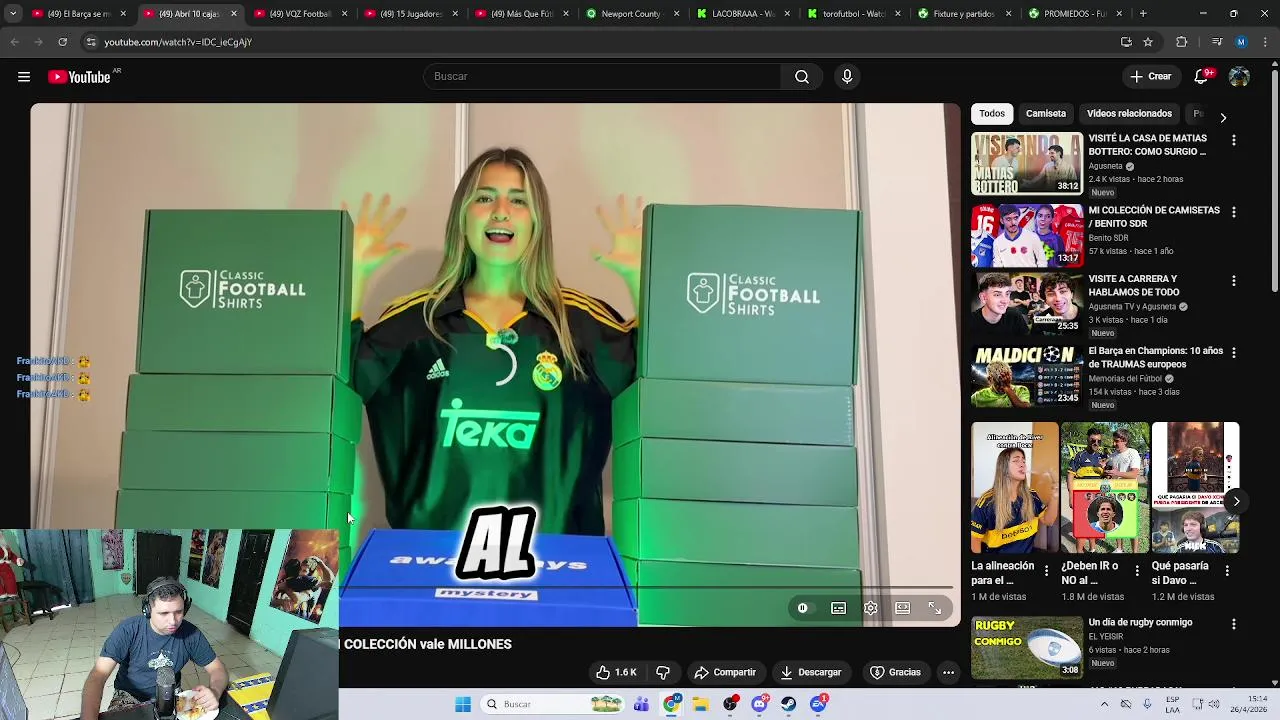Screen dimensions: 1280x720
Task: Bookmark this page with the star
Action: coord(1148,42)
